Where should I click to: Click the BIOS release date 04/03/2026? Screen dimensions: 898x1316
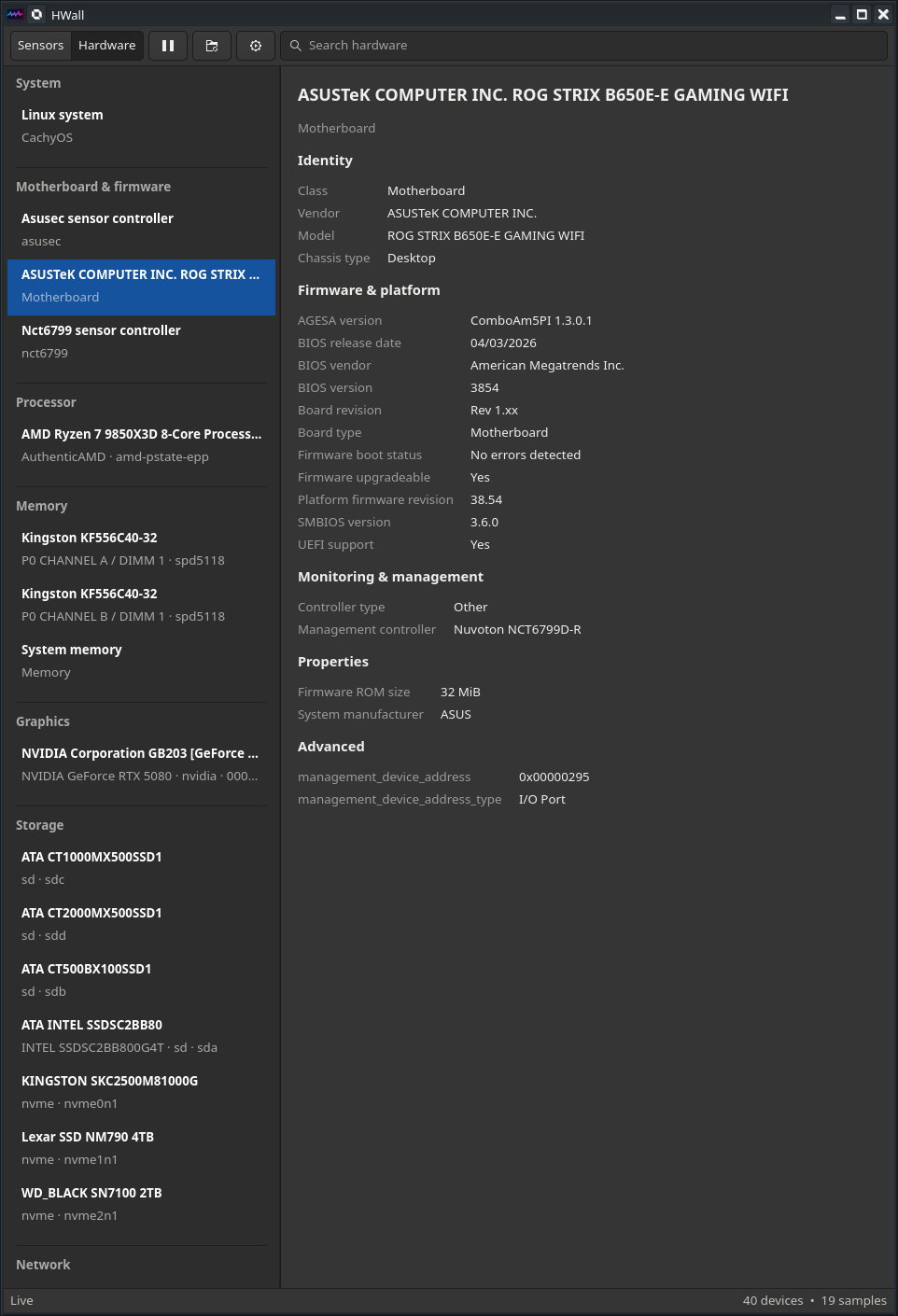[503, 343]
